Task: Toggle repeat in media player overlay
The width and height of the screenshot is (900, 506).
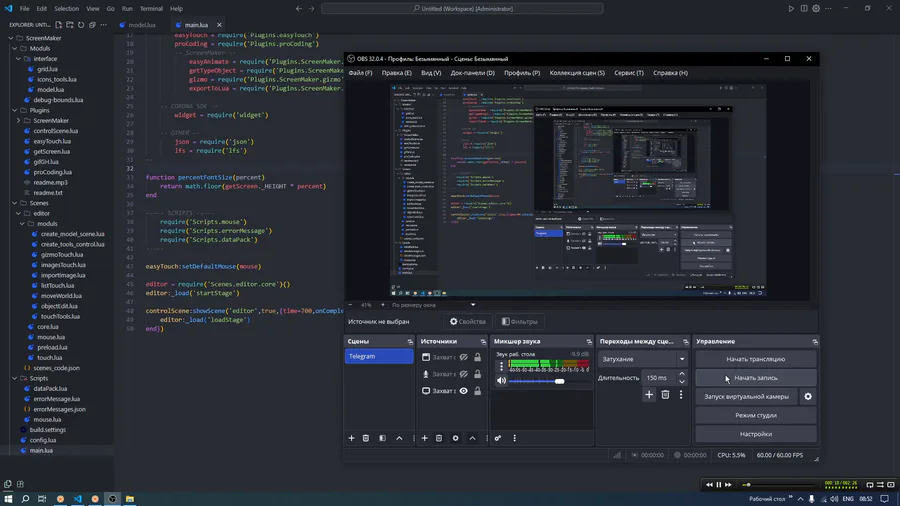Action: click(869, 485)
